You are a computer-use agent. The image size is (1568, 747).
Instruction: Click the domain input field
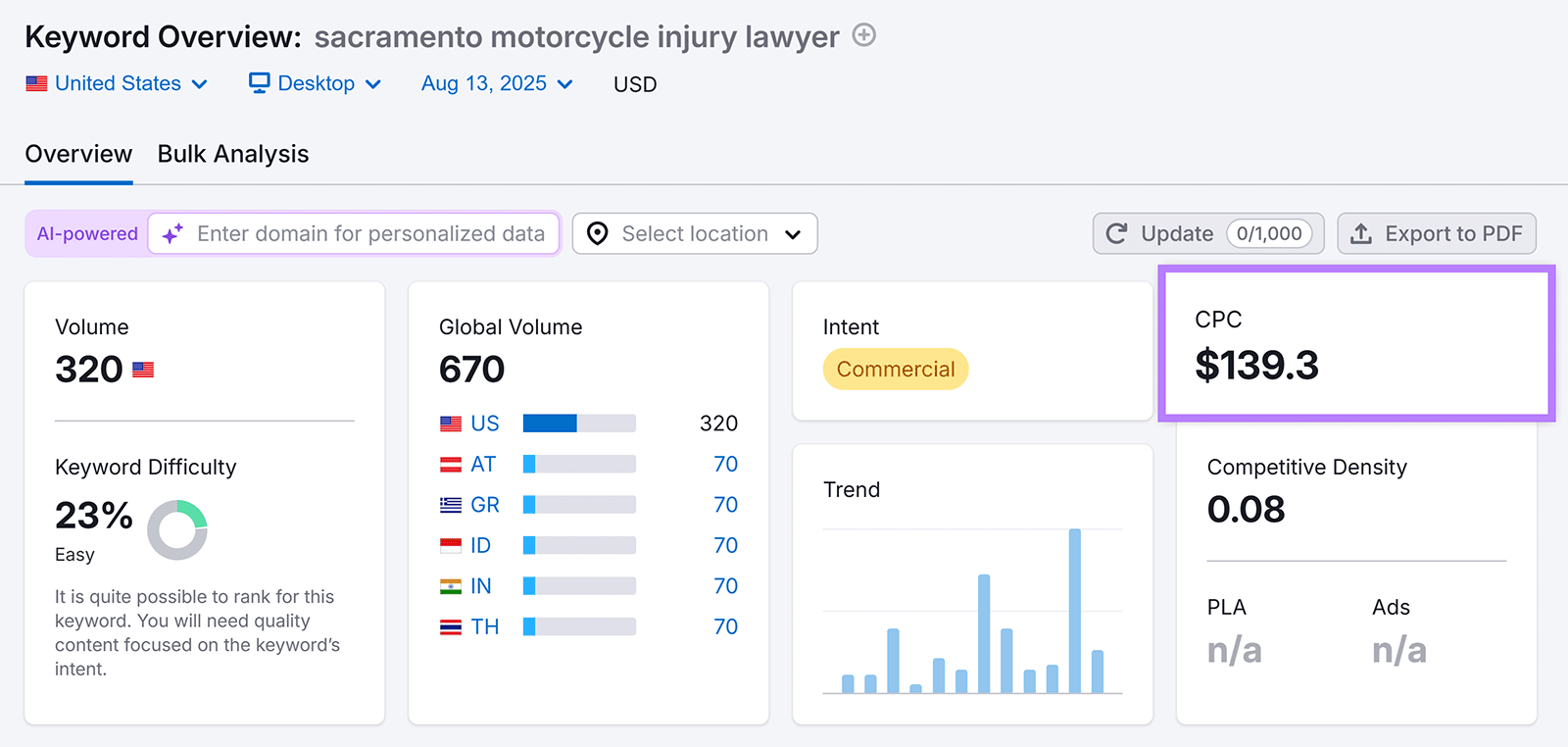[x=370, y=234]
